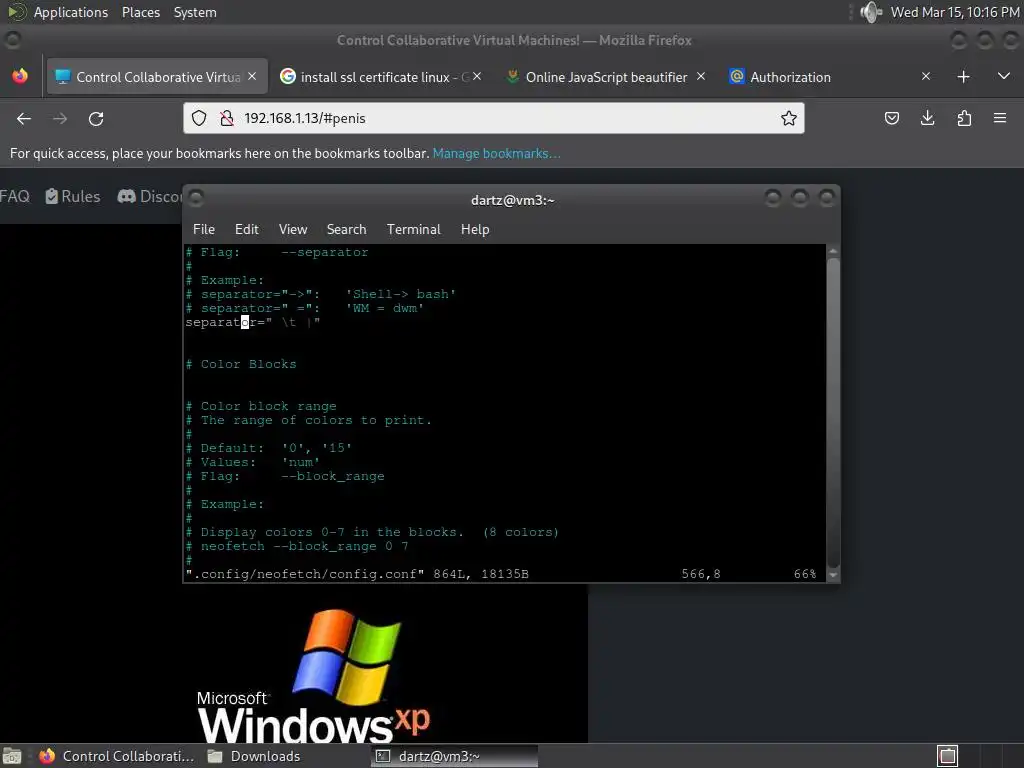The image size is (1024, 768).
Task: Reload the current page
Action: (x=96, y=118)
